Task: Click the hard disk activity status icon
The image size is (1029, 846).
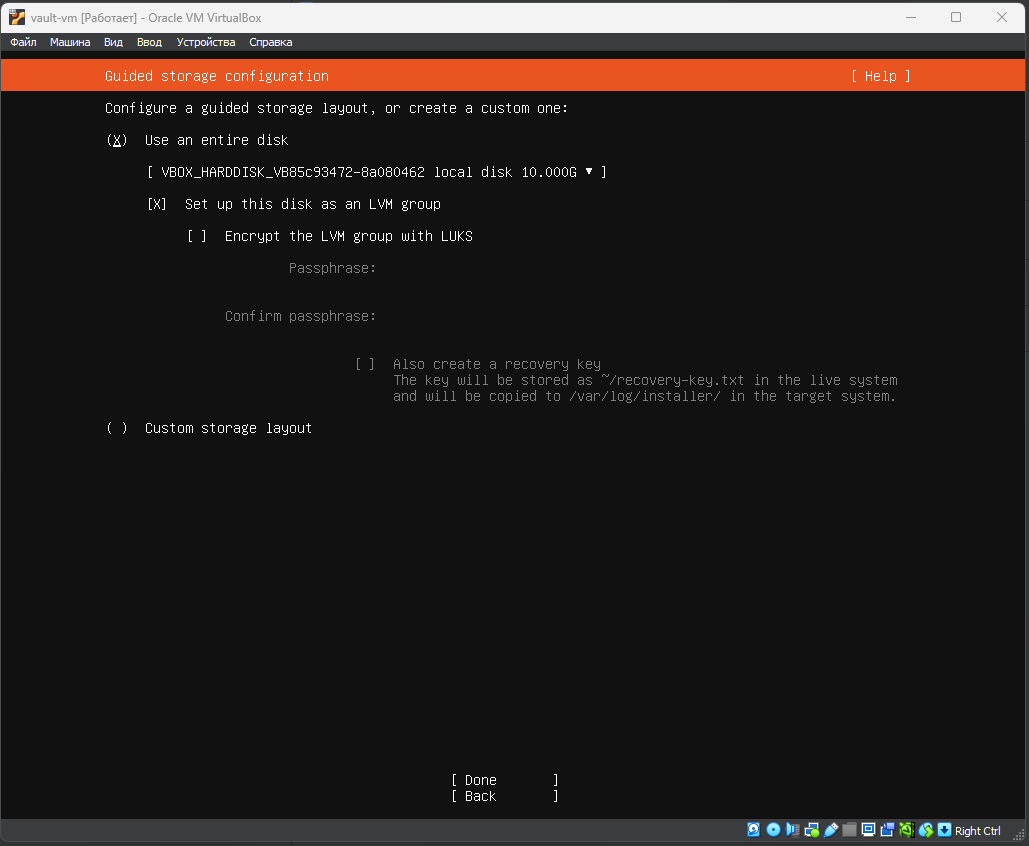Action: [x=753, y=830]
